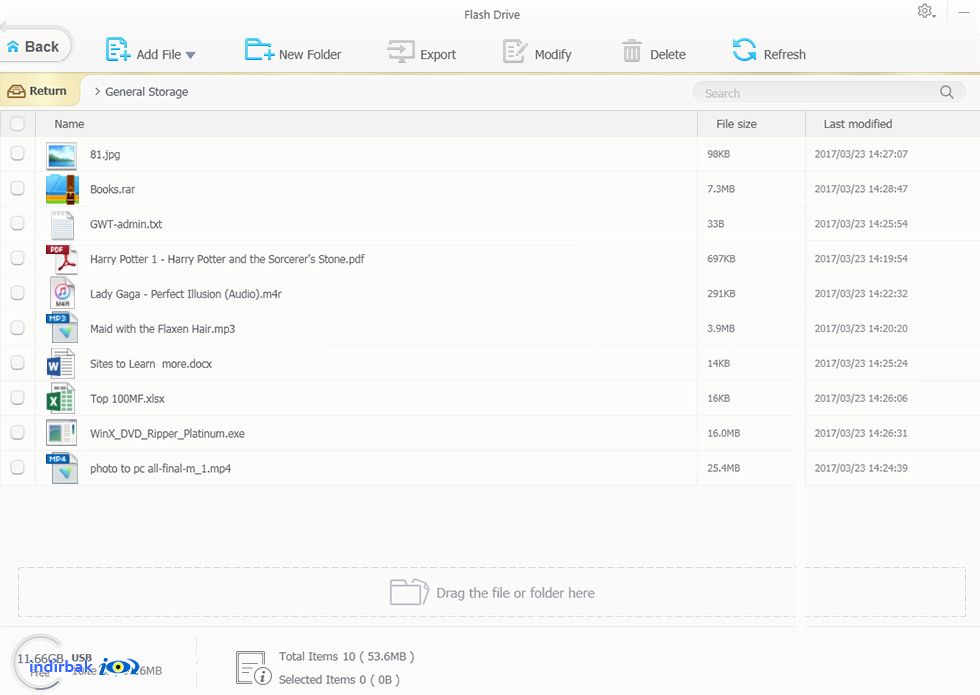Click the Word icon of Sites to Learn
This screenshot has height=695, width=980.
(x=61, y=364)
